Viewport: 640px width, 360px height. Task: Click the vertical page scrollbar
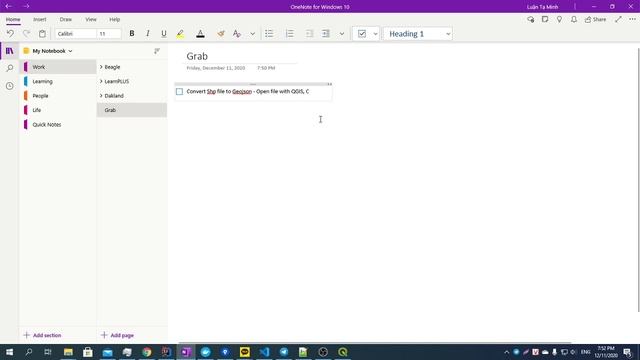pos(638,180)
